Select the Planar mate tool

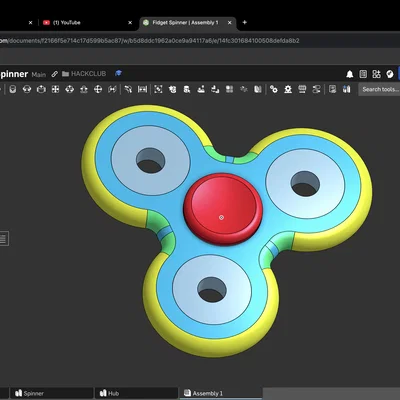[x=55, y=89]
